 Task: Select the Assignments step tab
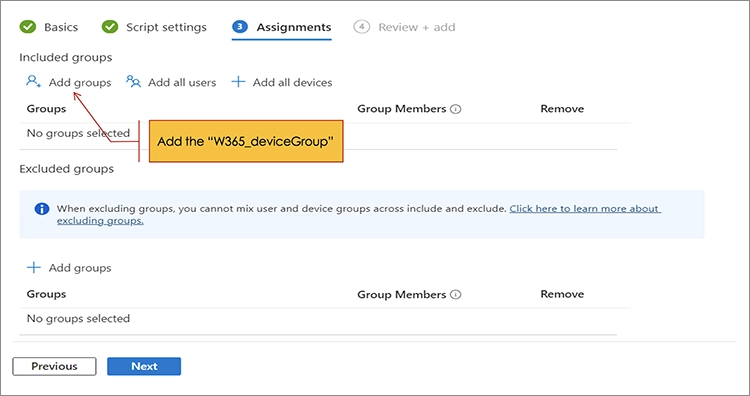point(282,27)
